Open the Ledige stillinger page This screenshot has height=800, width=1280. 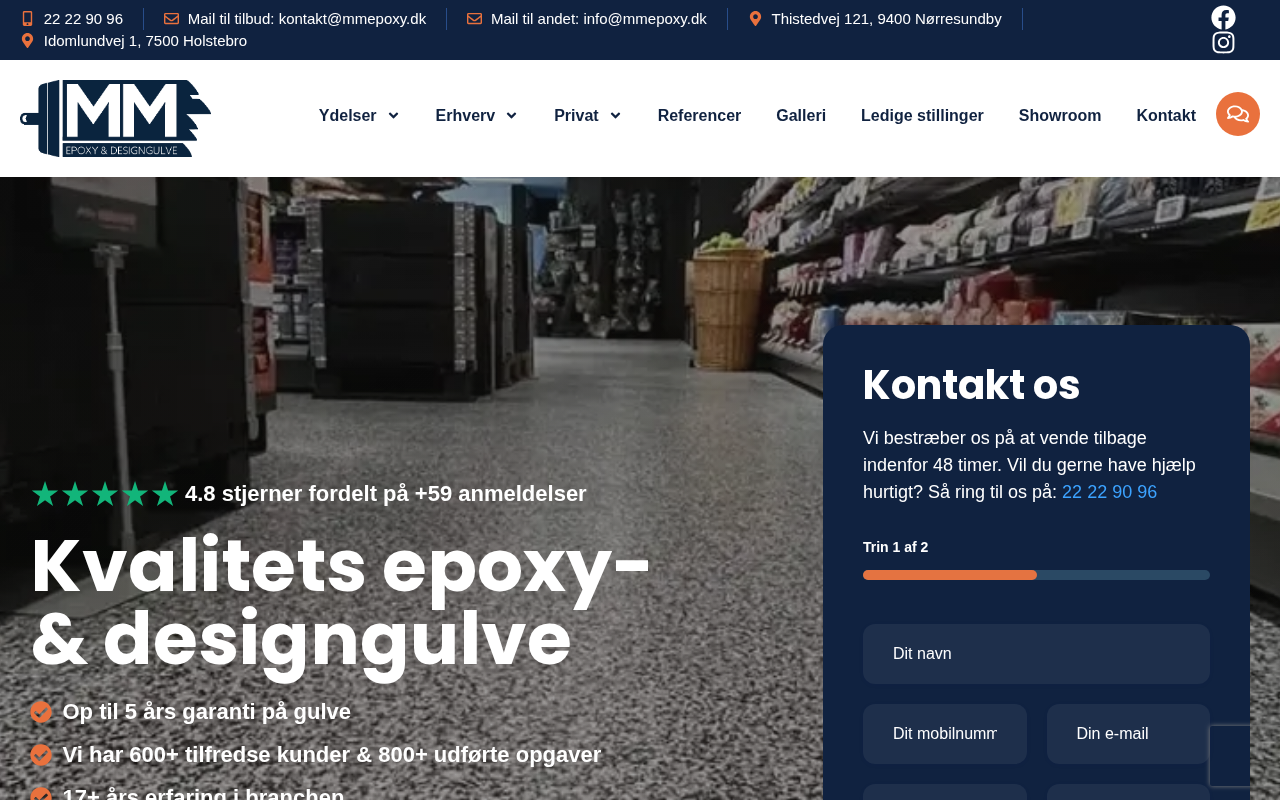point(922,116)
